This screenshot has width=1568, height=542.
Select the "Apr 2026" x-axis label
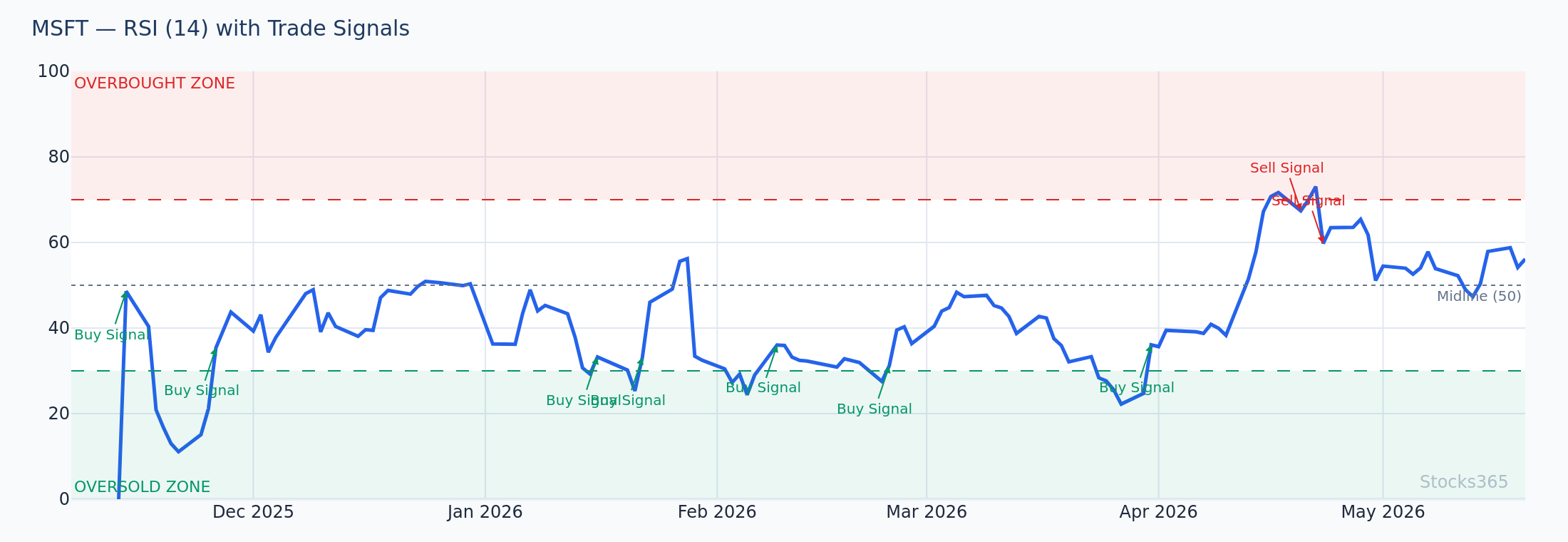[1158, 512]
